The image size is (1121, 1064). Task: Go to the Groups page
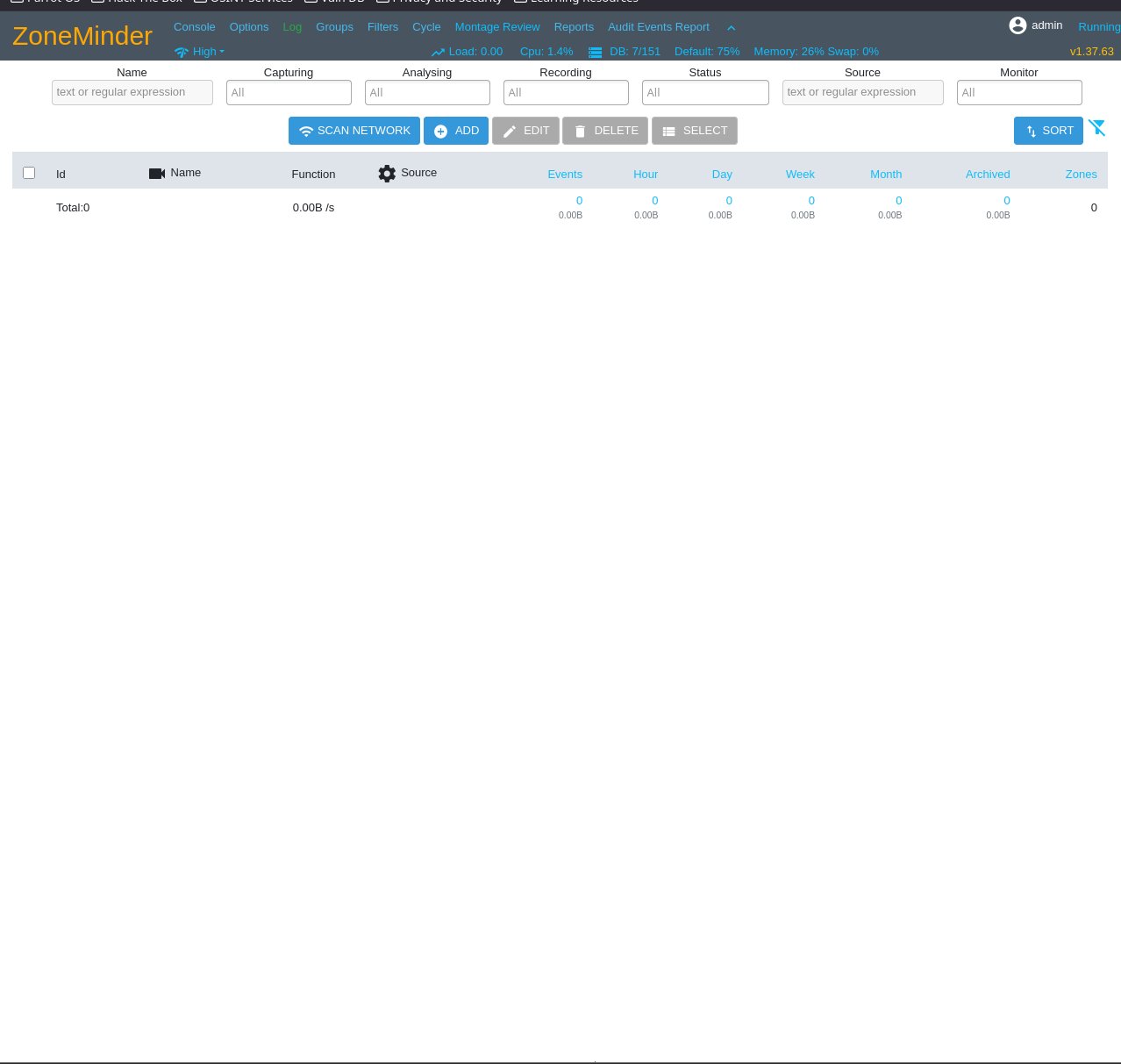coord(334,27)
